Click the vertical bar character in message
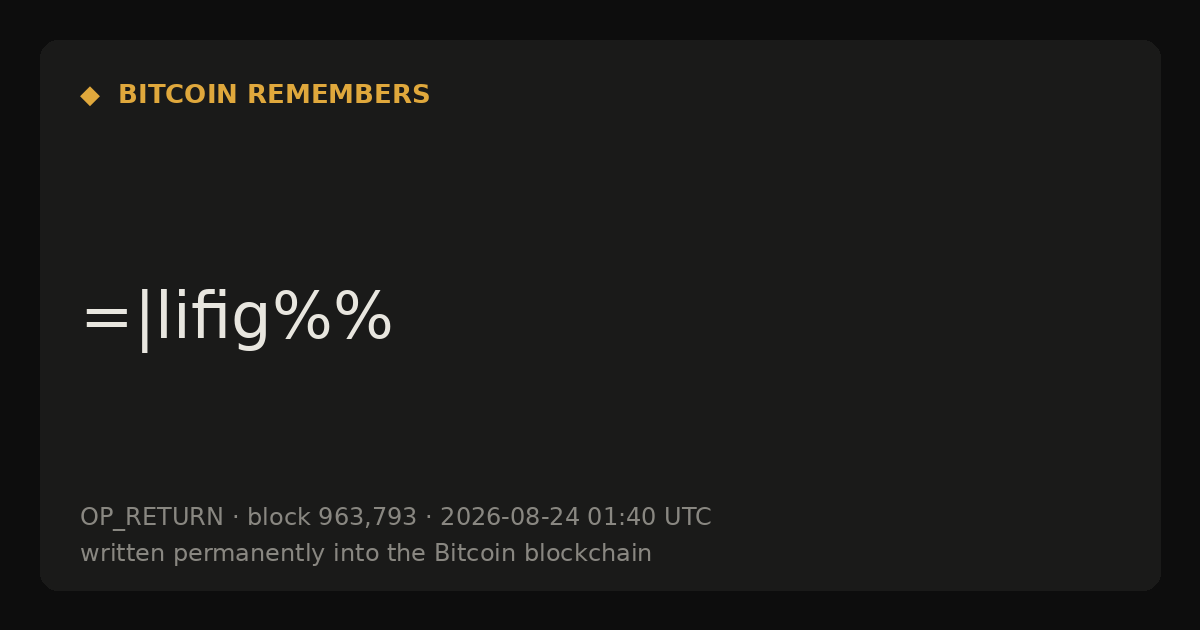Screen dimensions: 1200x630 (145, 320)
